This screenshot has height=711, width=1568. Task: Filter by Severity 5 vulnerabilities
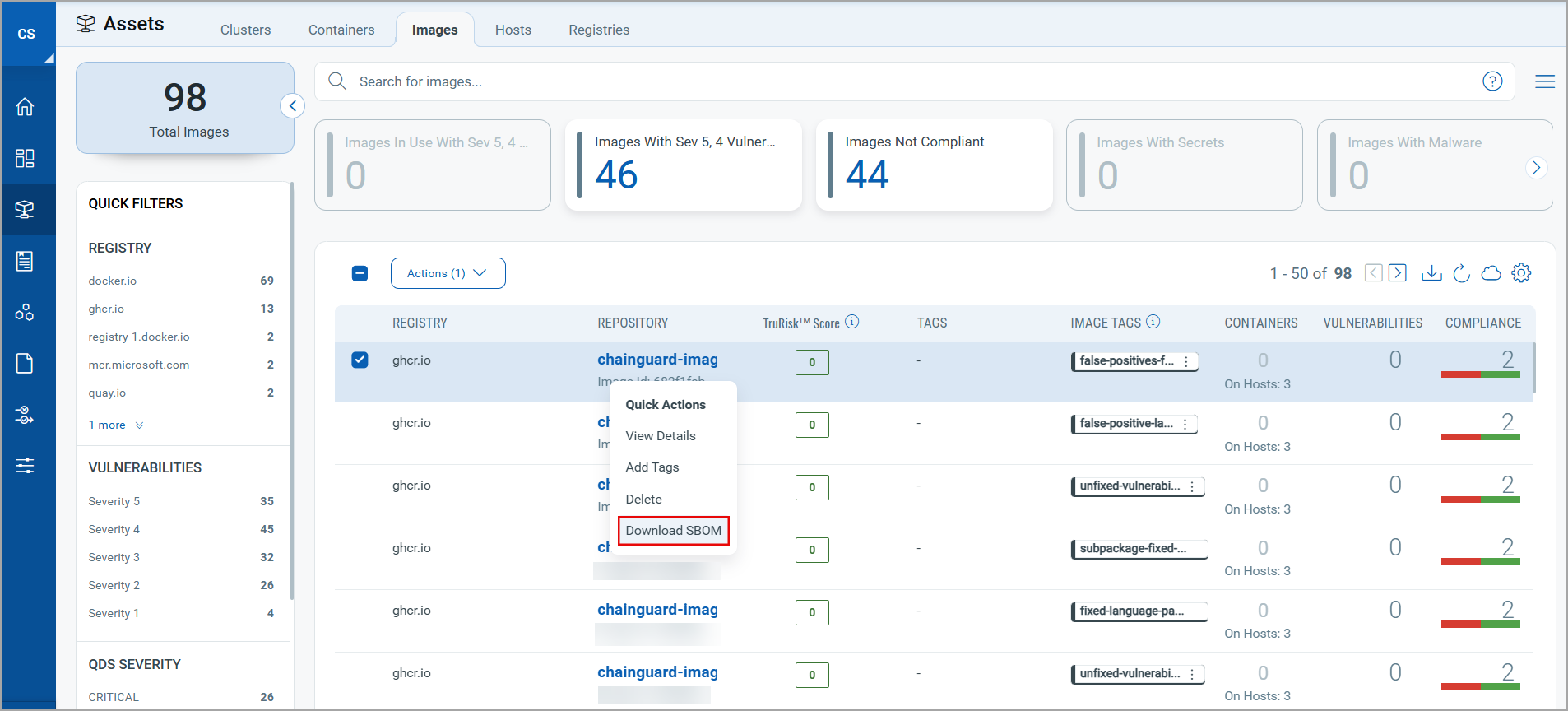point(114,501)
